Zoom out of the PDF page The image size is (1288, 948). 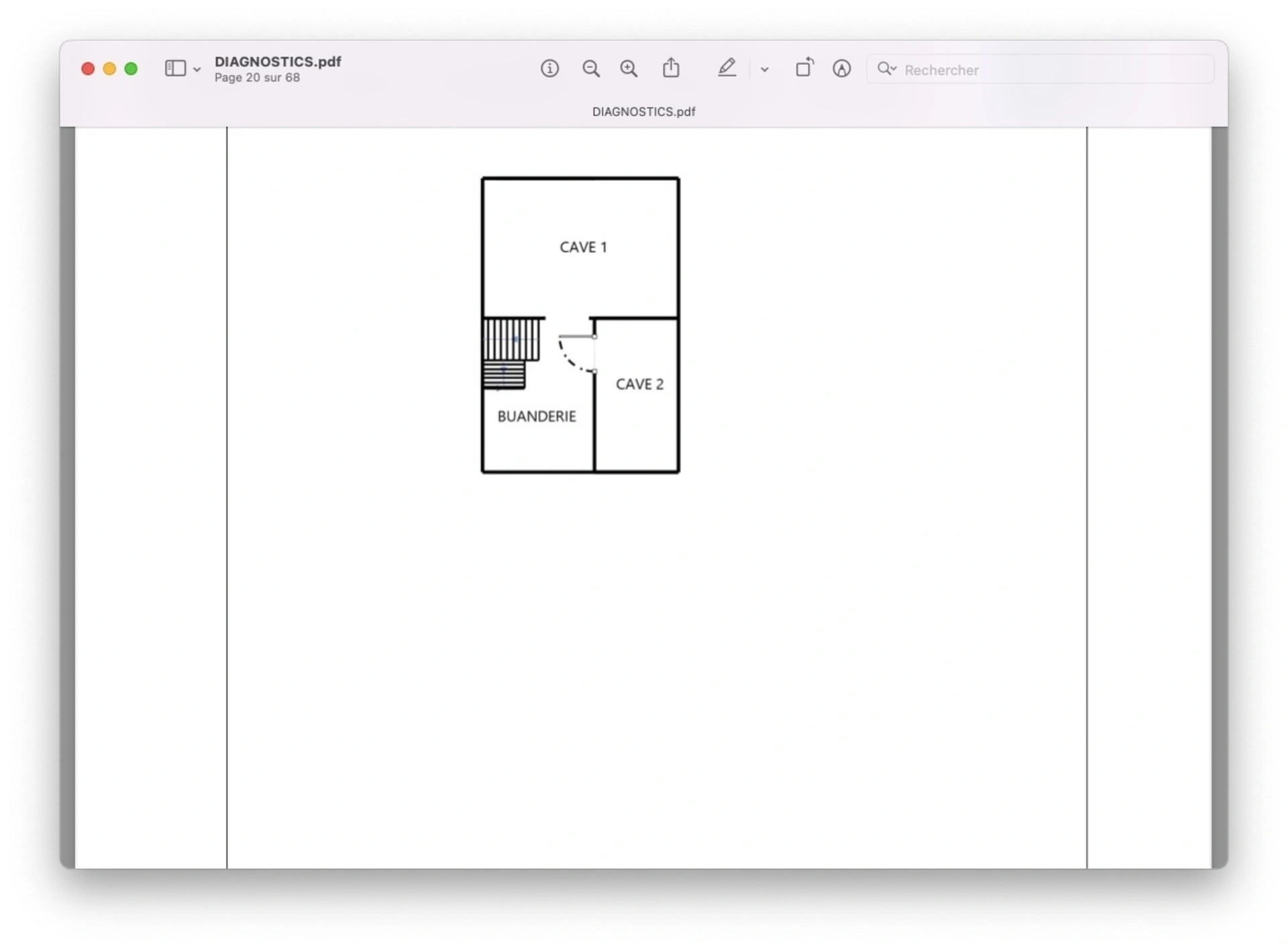591,68
